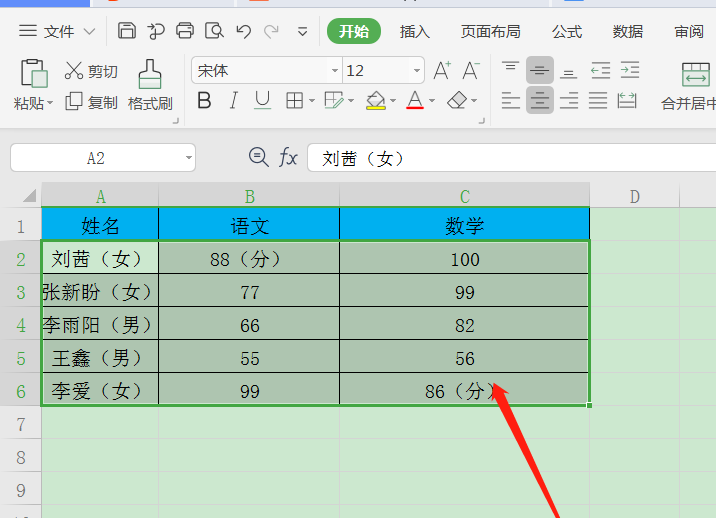Open the font size 12 dropdown
Image resolution: width=716 pixels, height=518 pixels.
416,70
